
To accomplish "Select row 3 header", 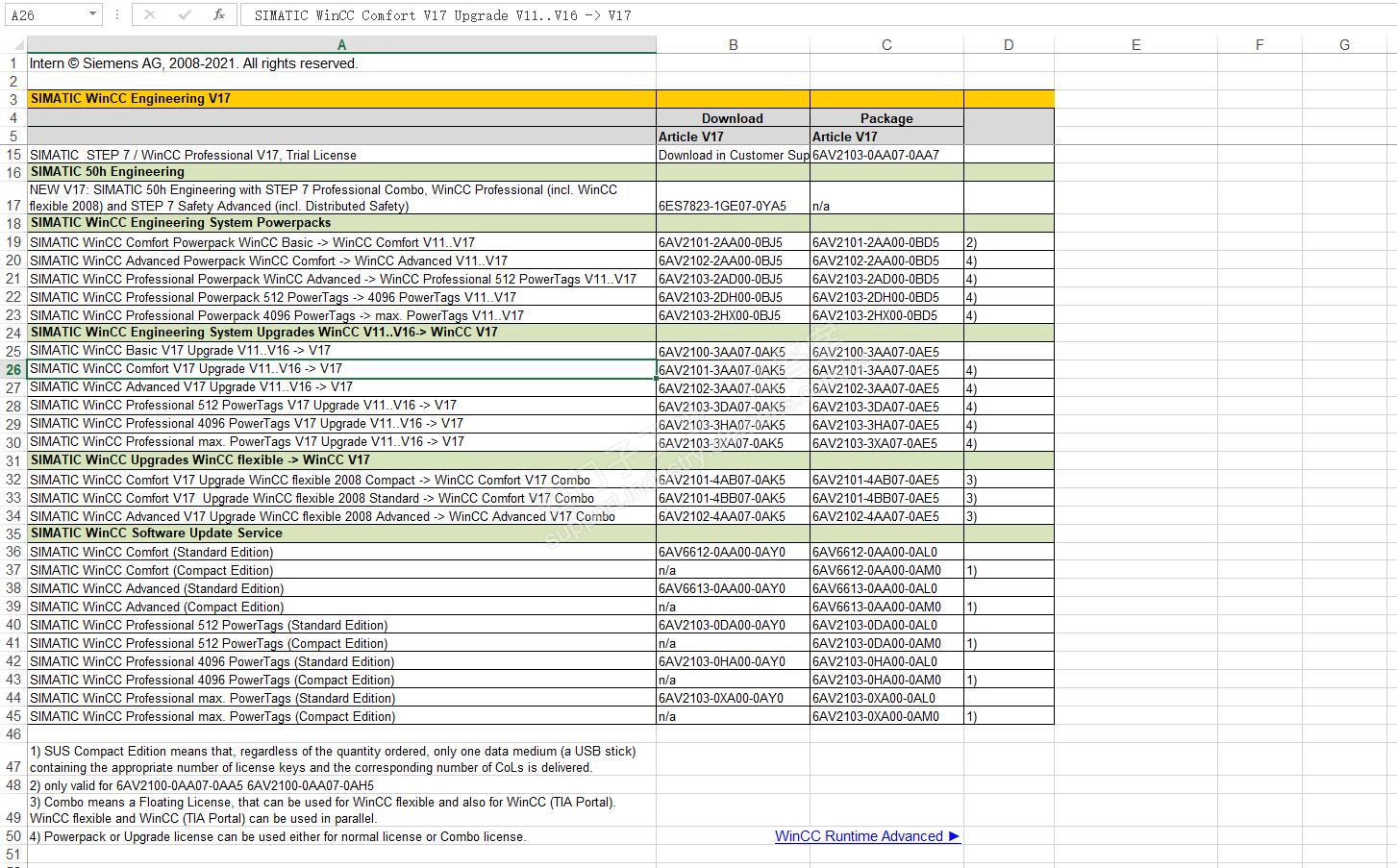I will [x=13, y=99].
